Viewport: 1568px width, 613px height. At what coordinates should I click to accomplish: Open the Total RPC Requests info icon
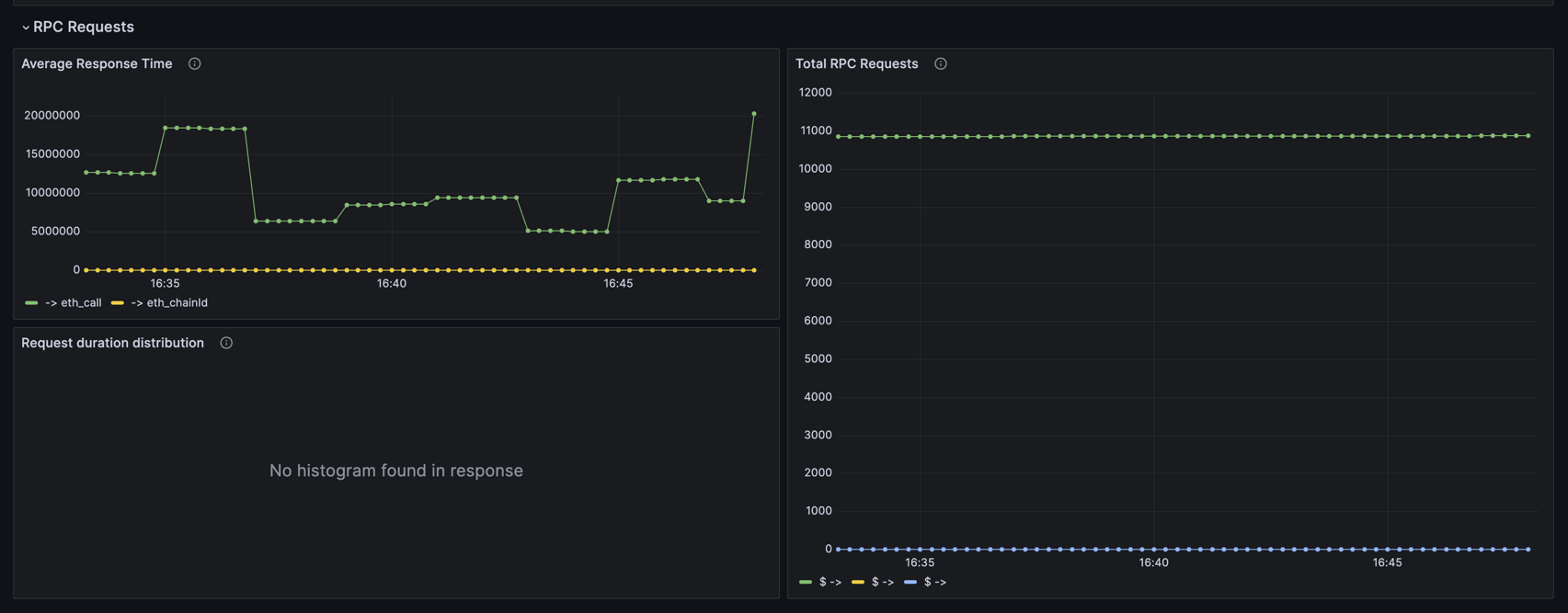(940, 63)
